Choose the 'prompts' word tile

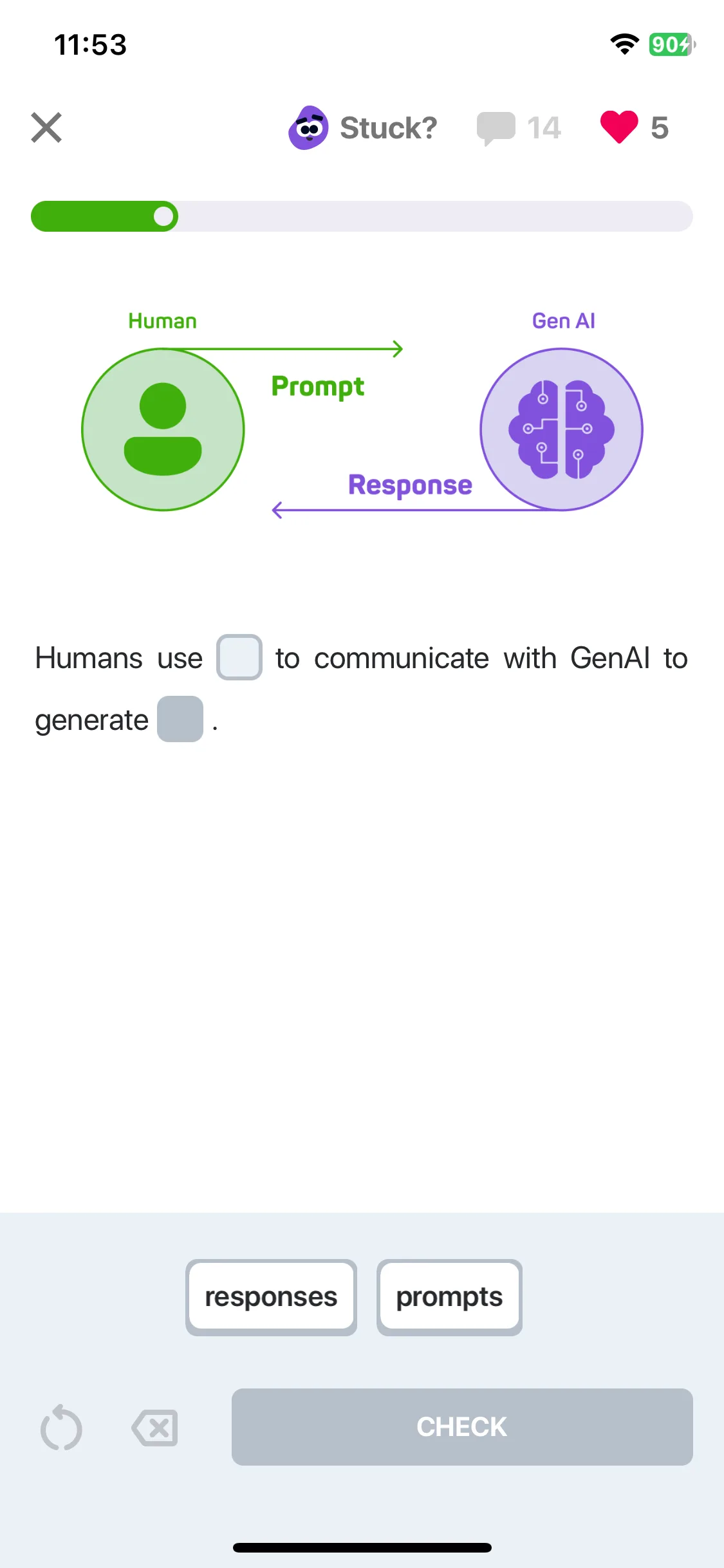pos(449,1297)
